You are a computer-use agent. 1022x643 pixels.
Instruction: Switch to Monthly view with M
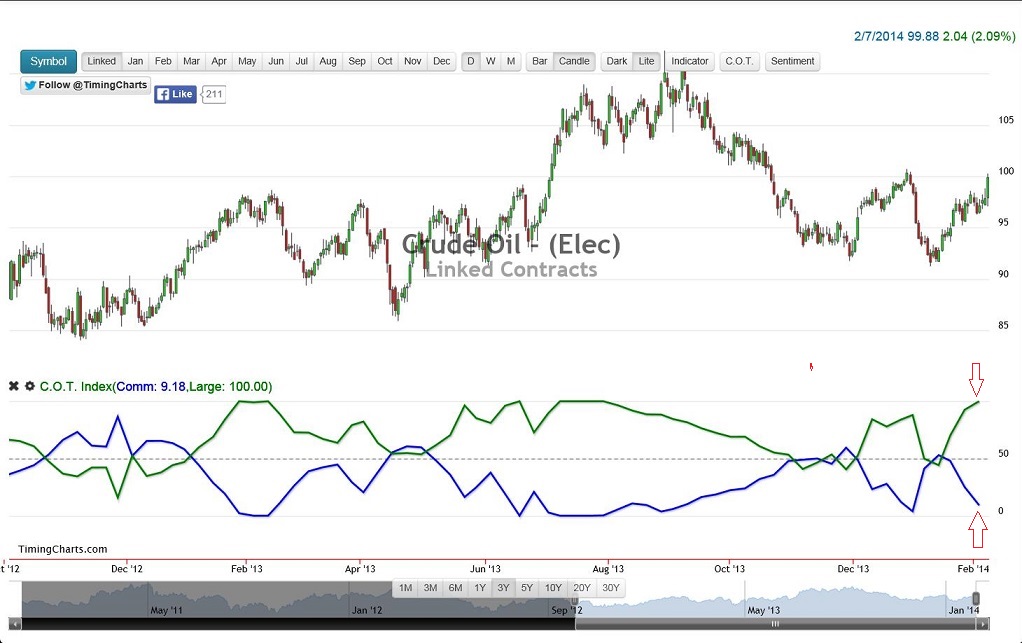click(x=512, y=61)
